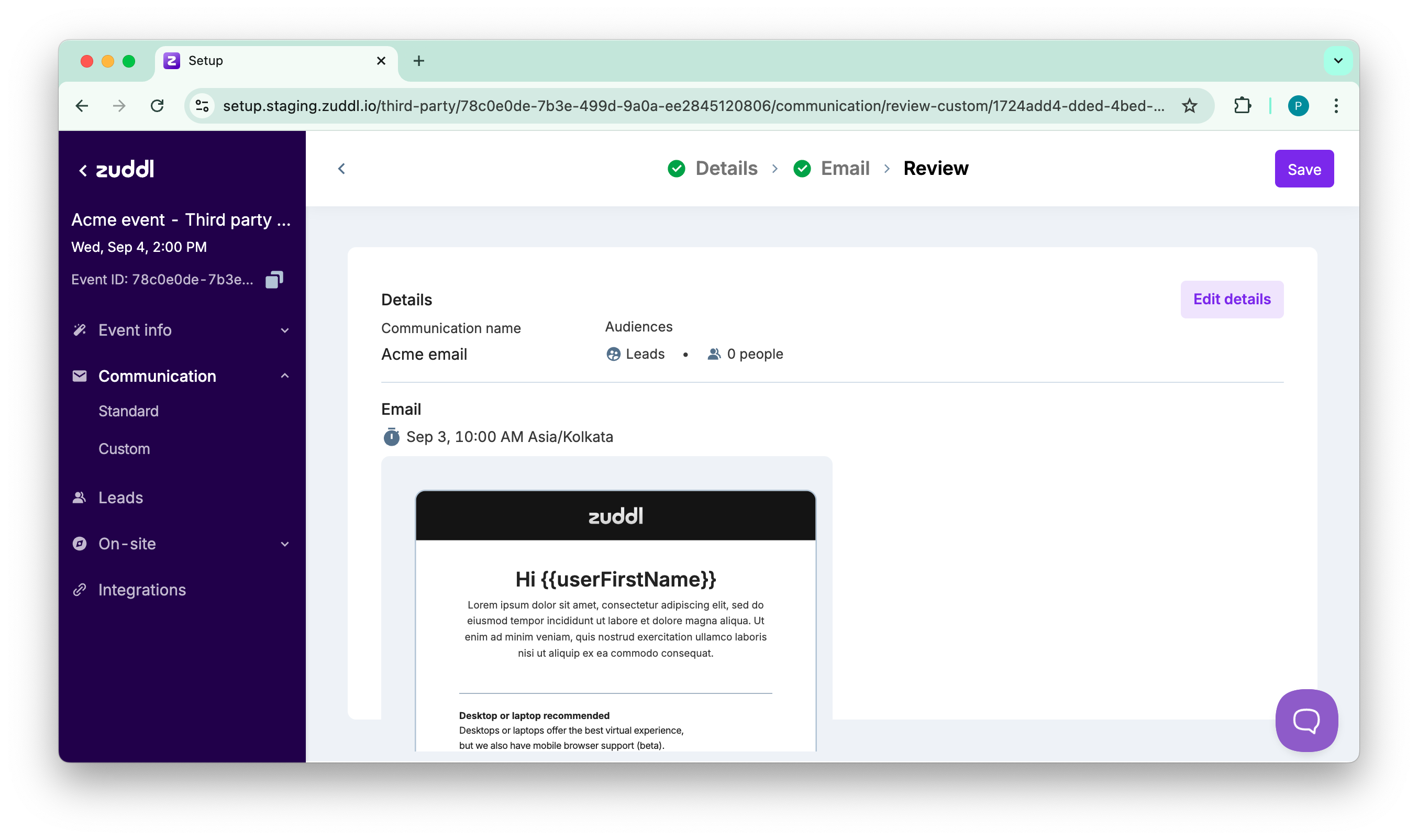The height and width of the screenshot is (840, 1418).
Task: Open the Chrome profile avatar P
Action: coord(1298,106)
